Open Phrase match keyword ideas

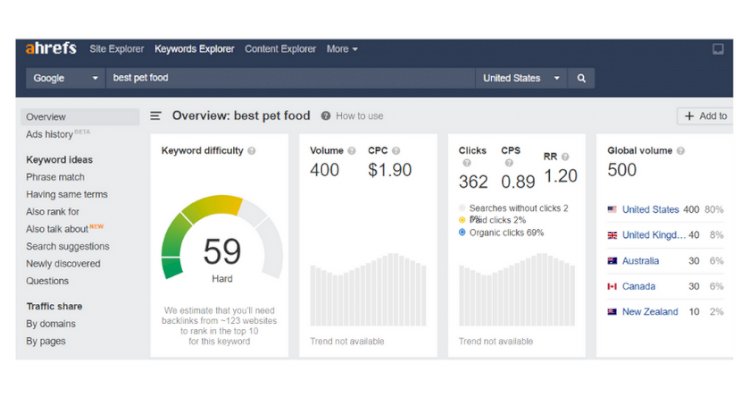tap(55, 177)
